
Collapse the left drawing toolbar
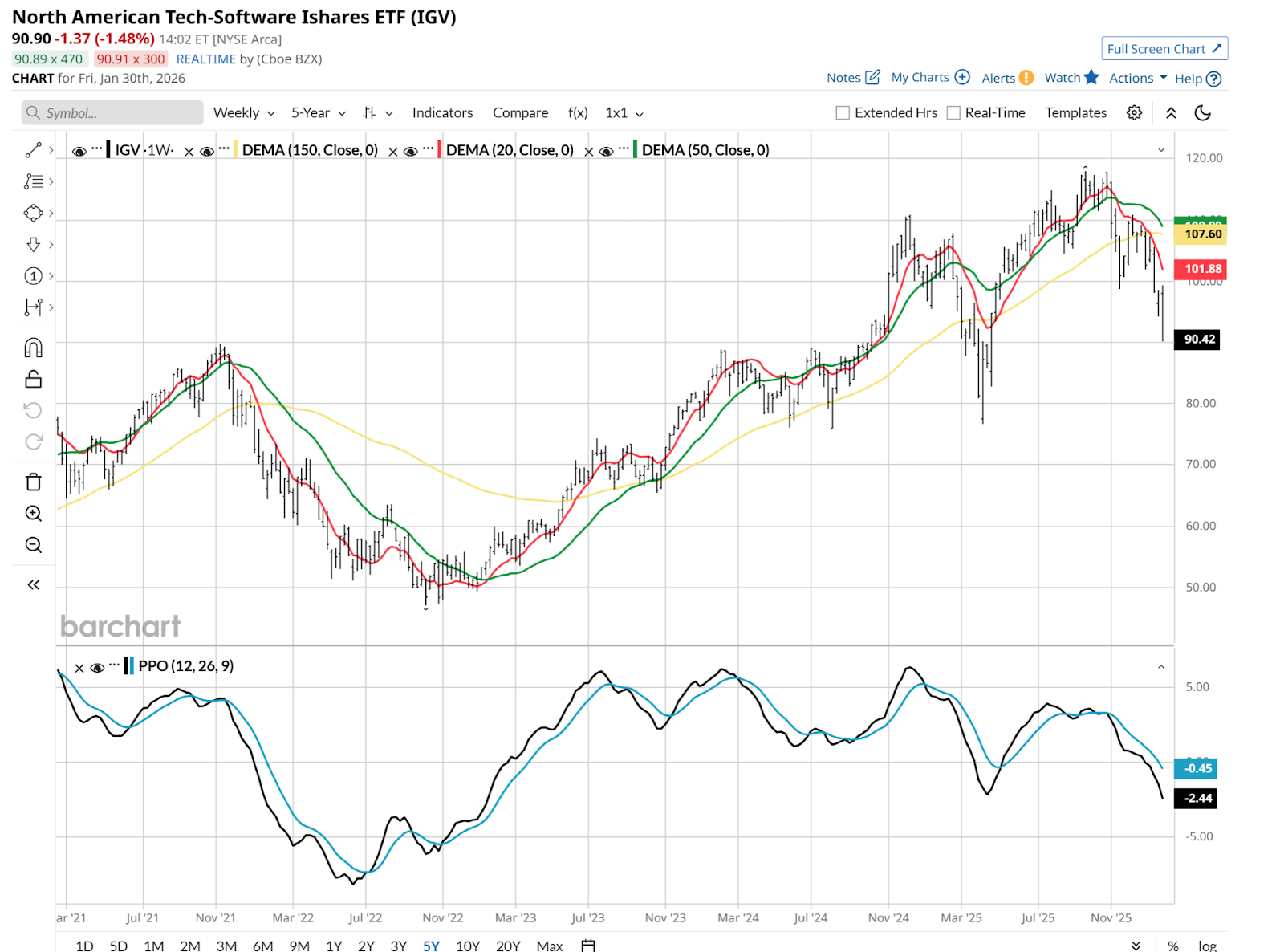(x=33, y=584)
